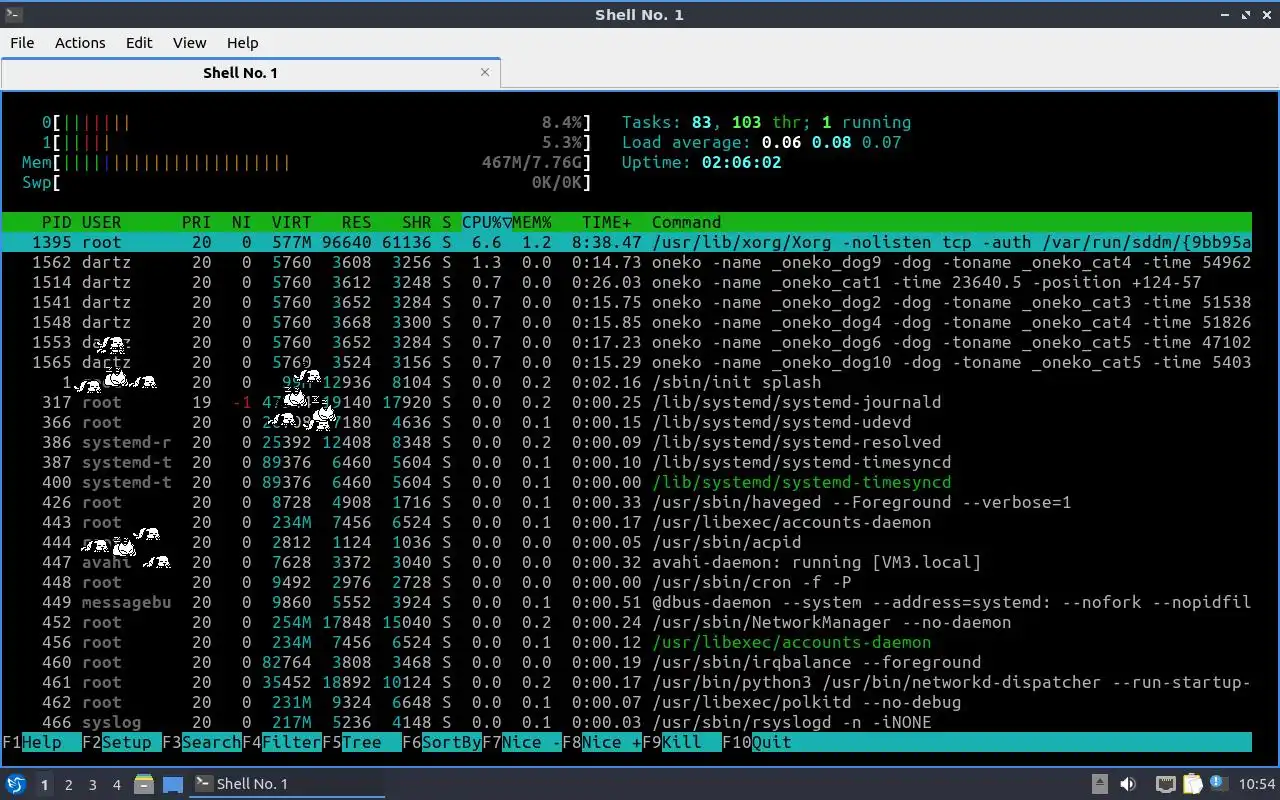Open the Actions menu
The image size is (1280, 800).
tap(80, 42)
